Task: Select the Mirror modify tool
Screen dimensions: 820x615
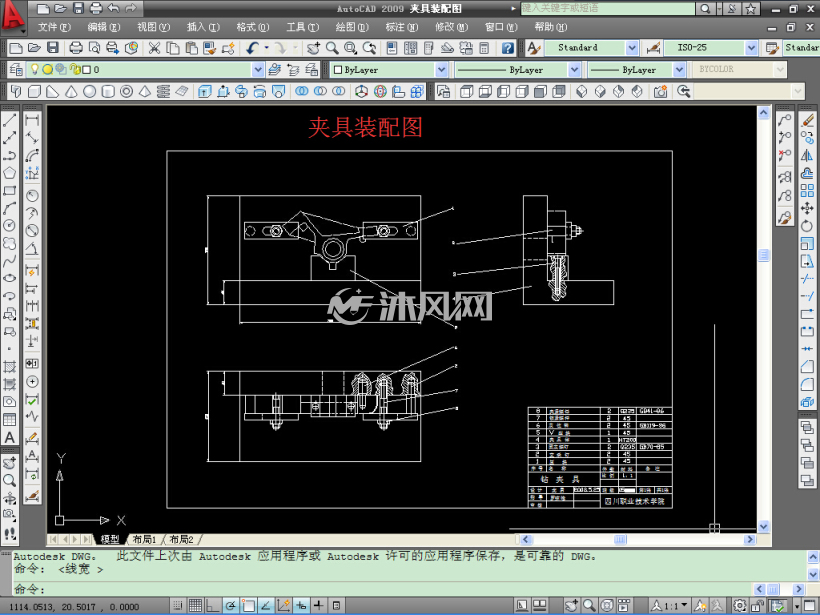Action: (x=807, y=155)
